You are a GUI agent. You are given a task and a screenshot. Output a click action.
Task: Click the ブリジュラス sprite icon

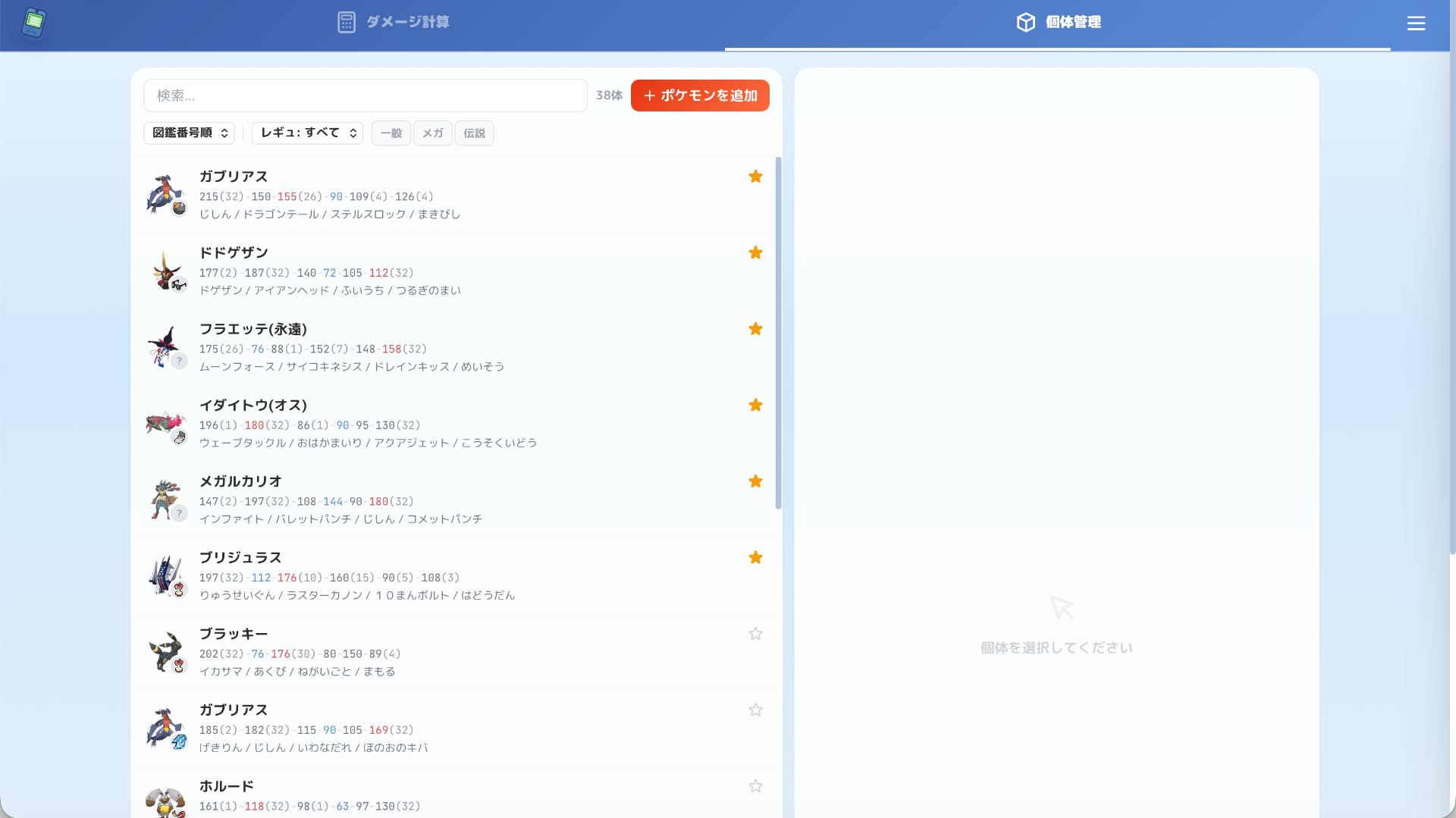point(165,575)
